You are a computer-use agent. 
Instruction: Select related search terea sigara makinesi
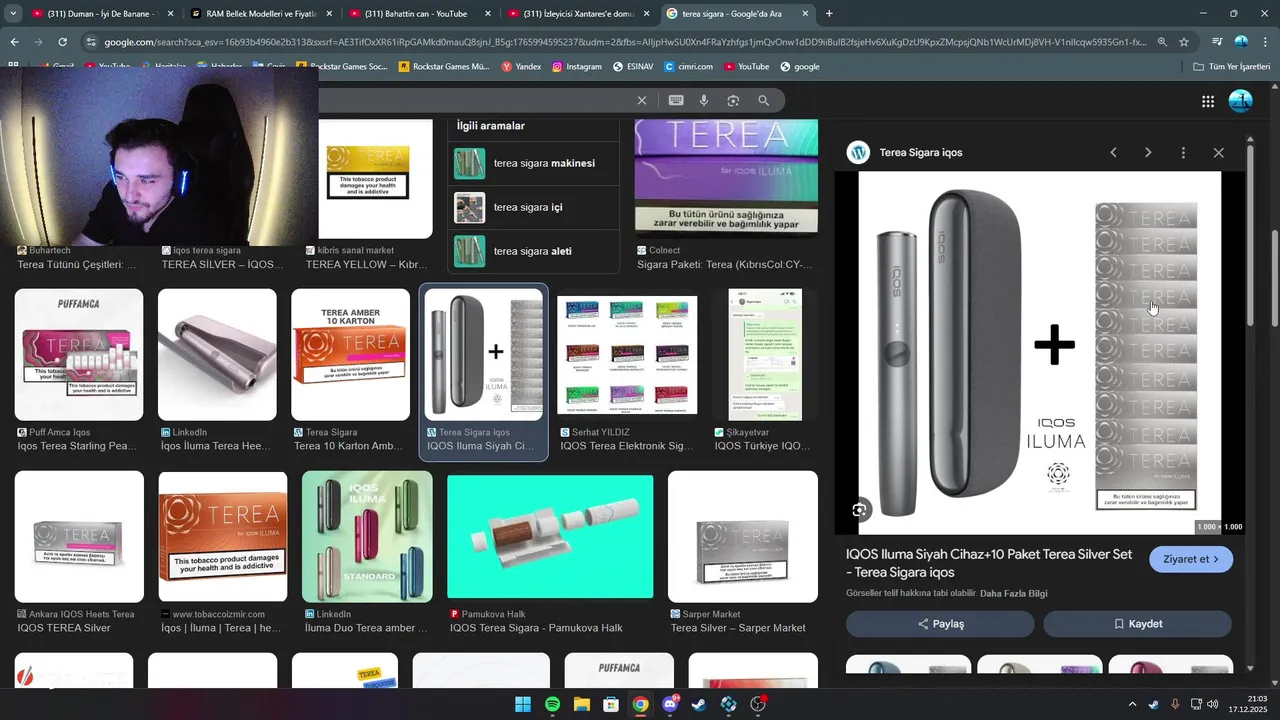[533, 163]
